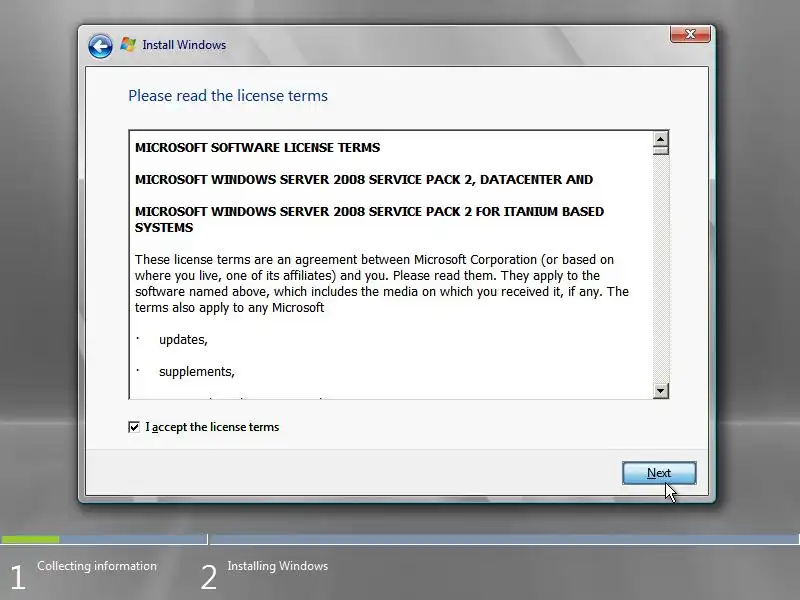
Task: Uncheck I accept the license terms
Action: [x=134, y=427]
